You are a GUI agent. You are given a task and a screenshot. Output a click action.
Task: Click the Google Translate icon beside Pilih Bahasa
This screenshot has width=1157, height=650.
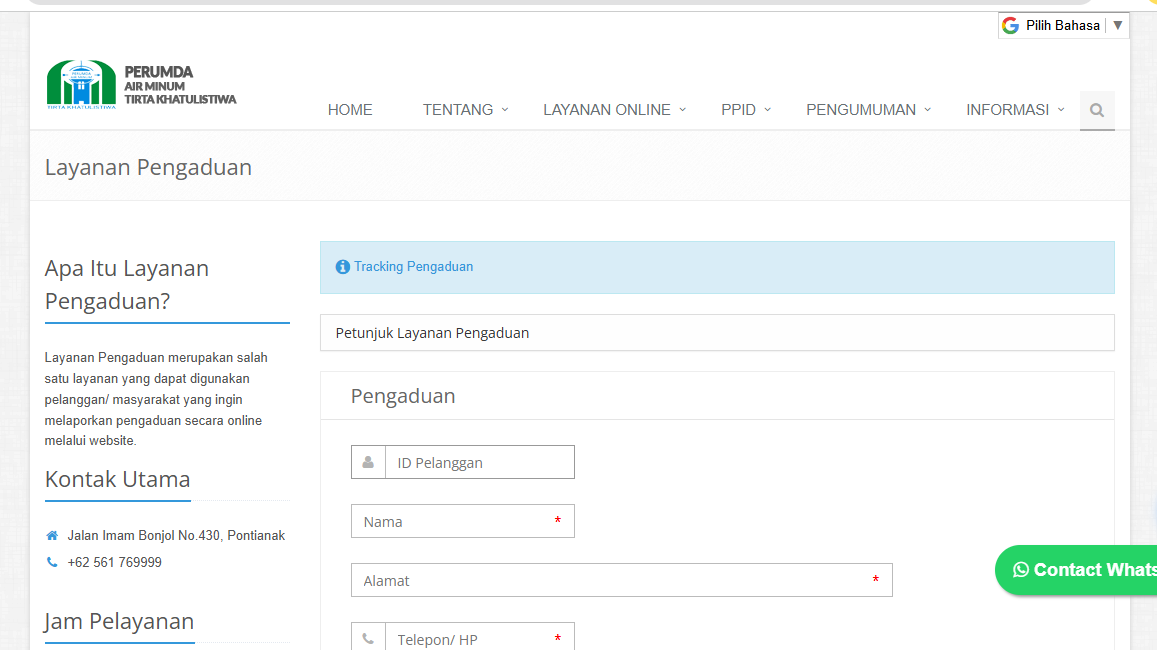[1010, 24]
